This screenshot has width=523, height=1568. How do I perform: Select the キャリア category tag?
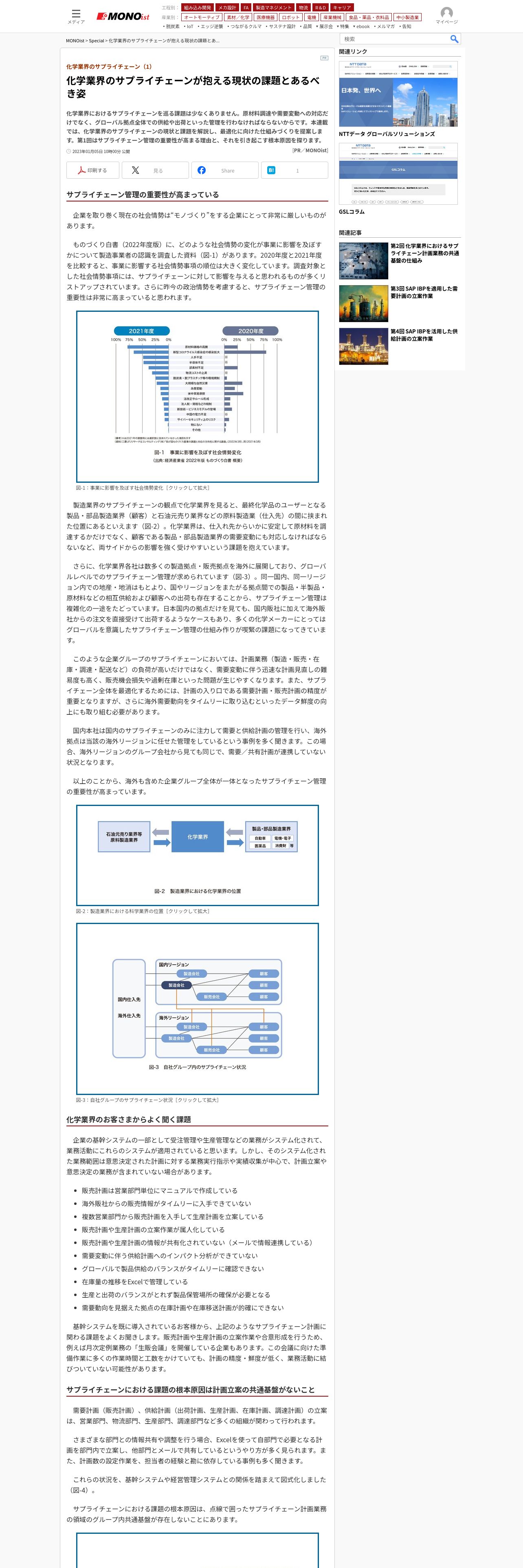pyautogui.click(x=342, y=7)
